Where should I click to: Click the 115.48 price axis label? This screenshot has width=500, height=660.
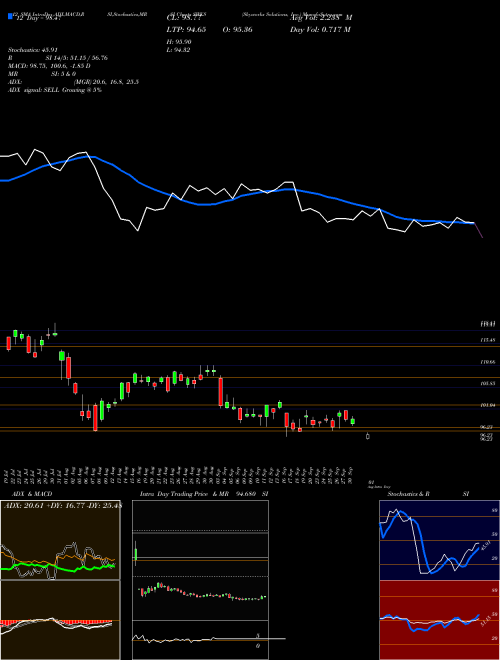click(489, 340)
